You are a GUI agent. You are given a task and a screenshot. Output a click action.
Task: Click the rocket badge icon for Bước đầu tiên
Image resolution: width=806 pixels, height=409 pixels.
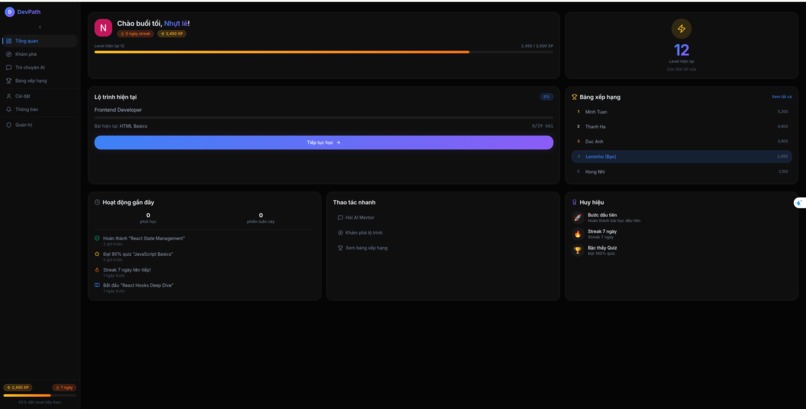pyautogui.click(x=578, y=218)
